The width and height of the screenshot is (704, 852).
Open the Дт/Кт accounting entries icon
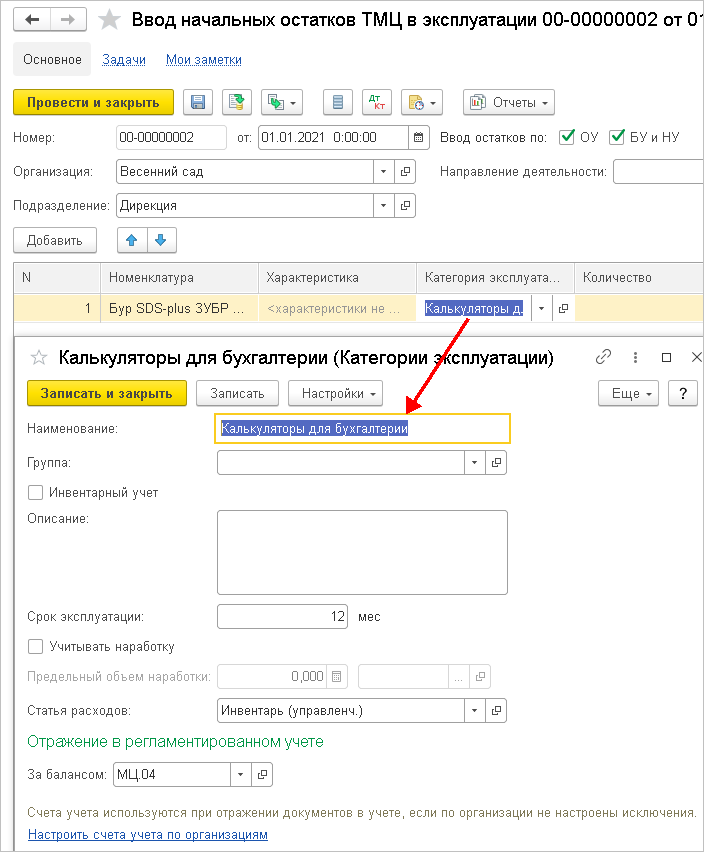click(376, 102)
